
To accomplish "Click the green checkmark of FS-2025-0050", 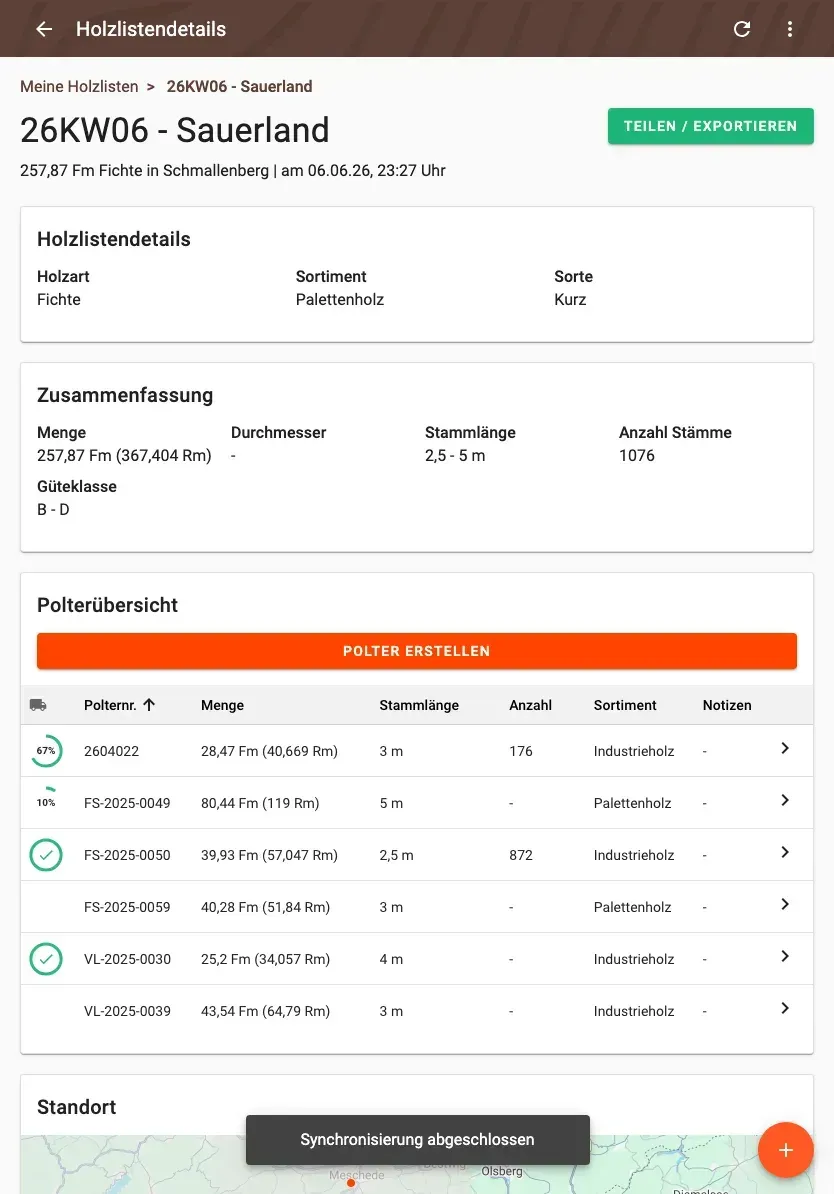I will [46, 855].
